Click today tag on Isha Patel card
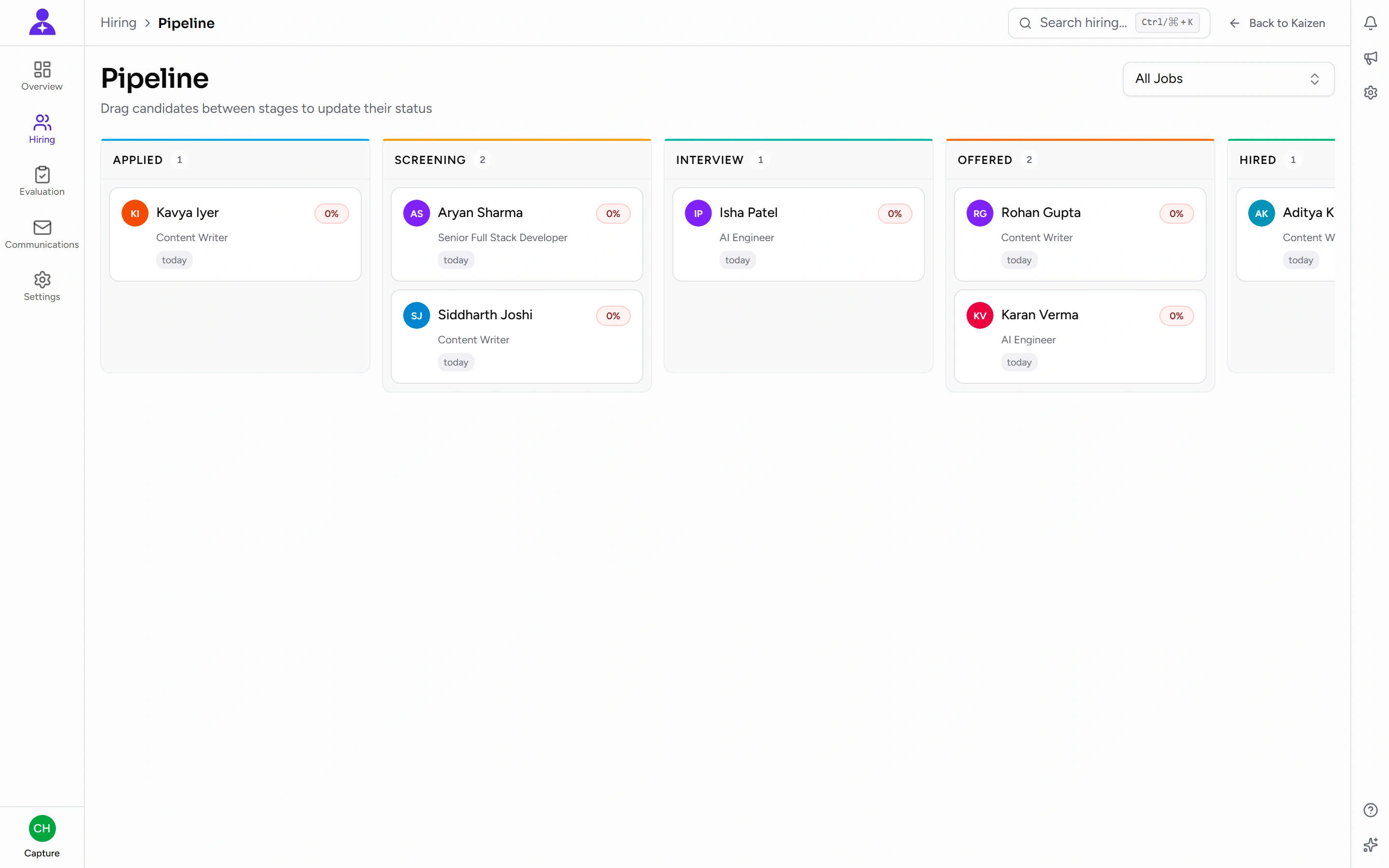 point(737,260)
